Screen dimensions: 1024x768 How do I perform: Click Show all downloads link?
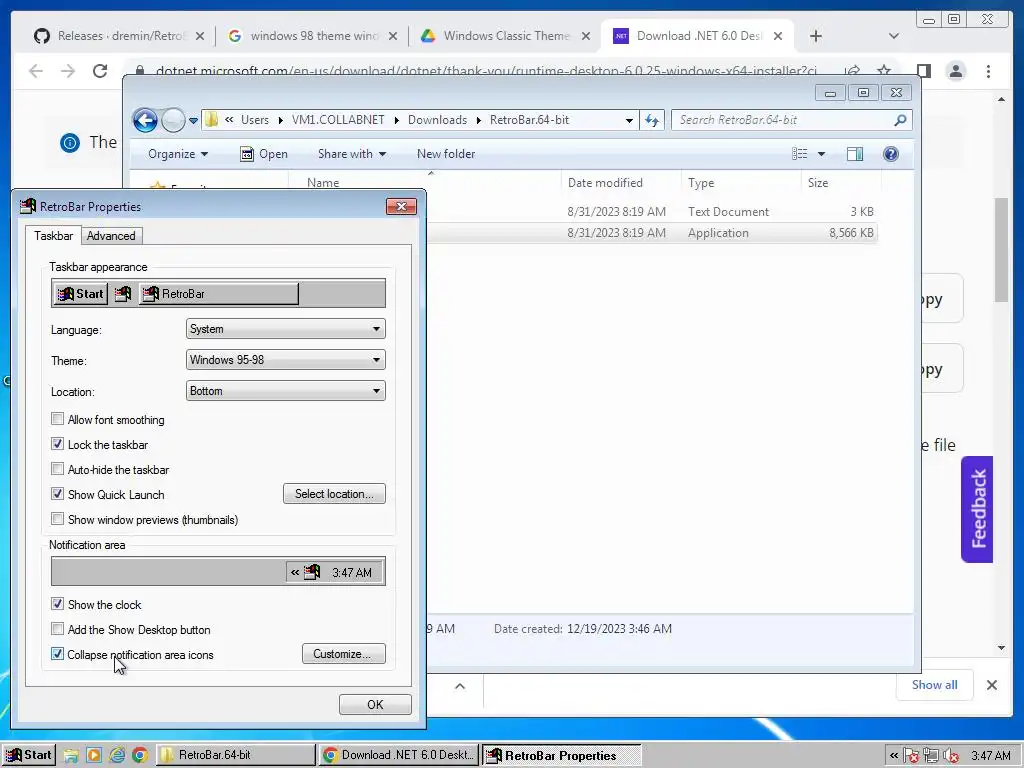click(935, 684)
